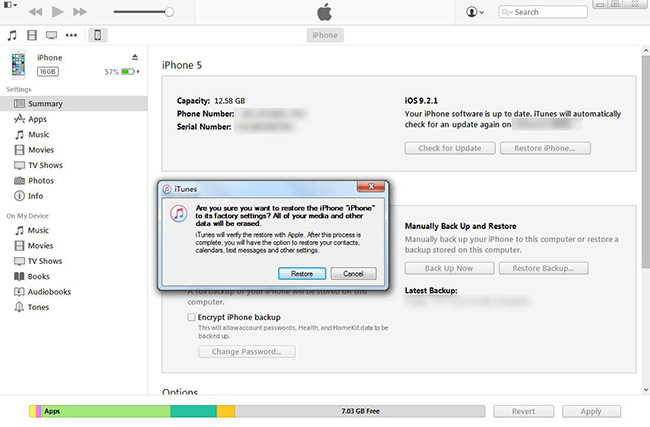
Task: Click the 16GB capacity badge
Action: point(48,72)
